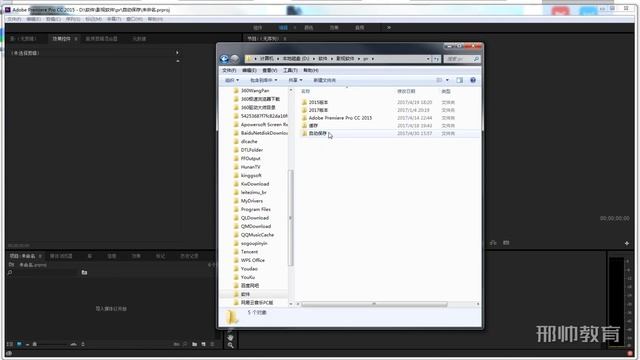Viewport: 640px width, 360px height.
Task: Select the 2015版本 folder
Action: click(318, 102)
